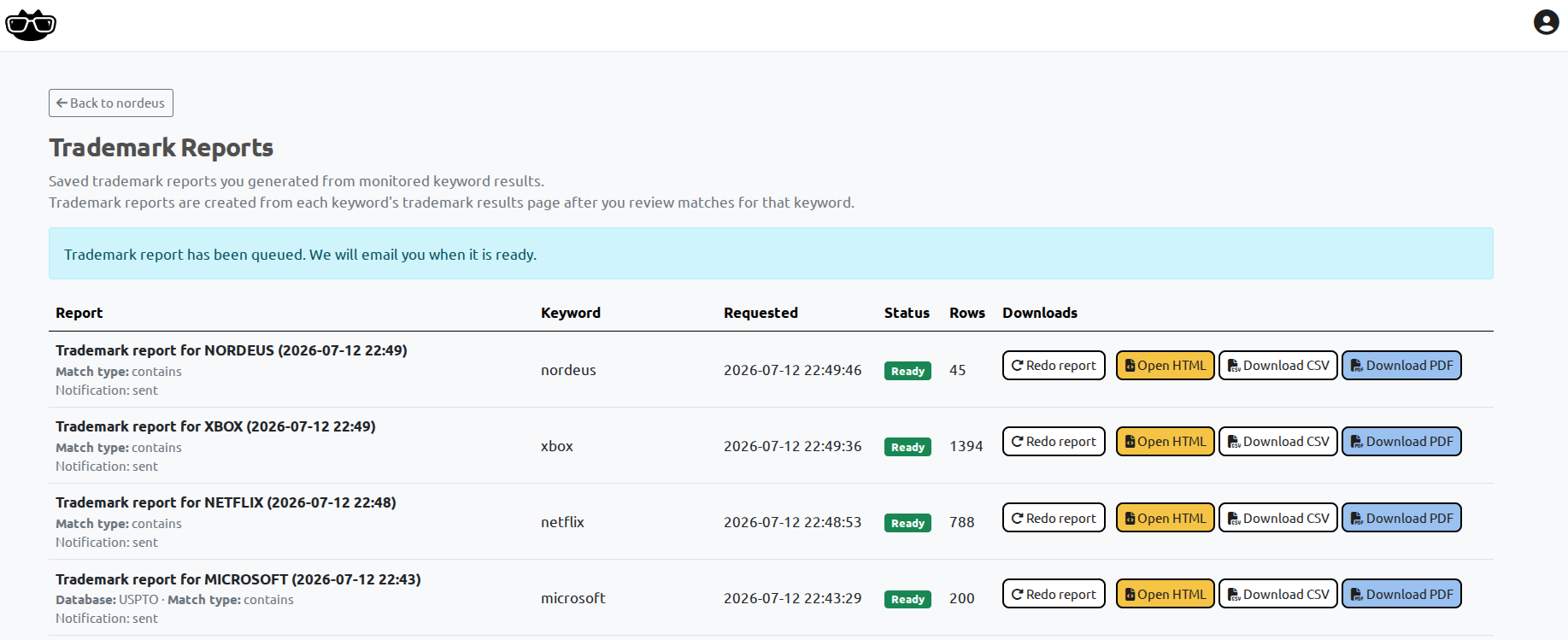Download CSV for the MICROSOFT report
Viewport: 1568px width, 640px height.
(x=1277, y=594)
